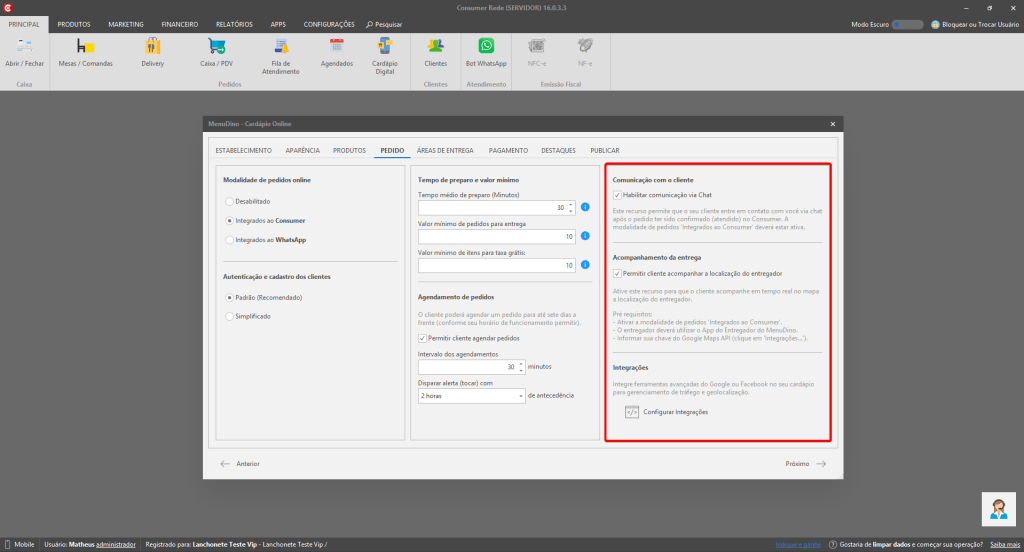1024x552 pixels.
Task: Open the DESTAQUES tab
Action: pos(558,150)
